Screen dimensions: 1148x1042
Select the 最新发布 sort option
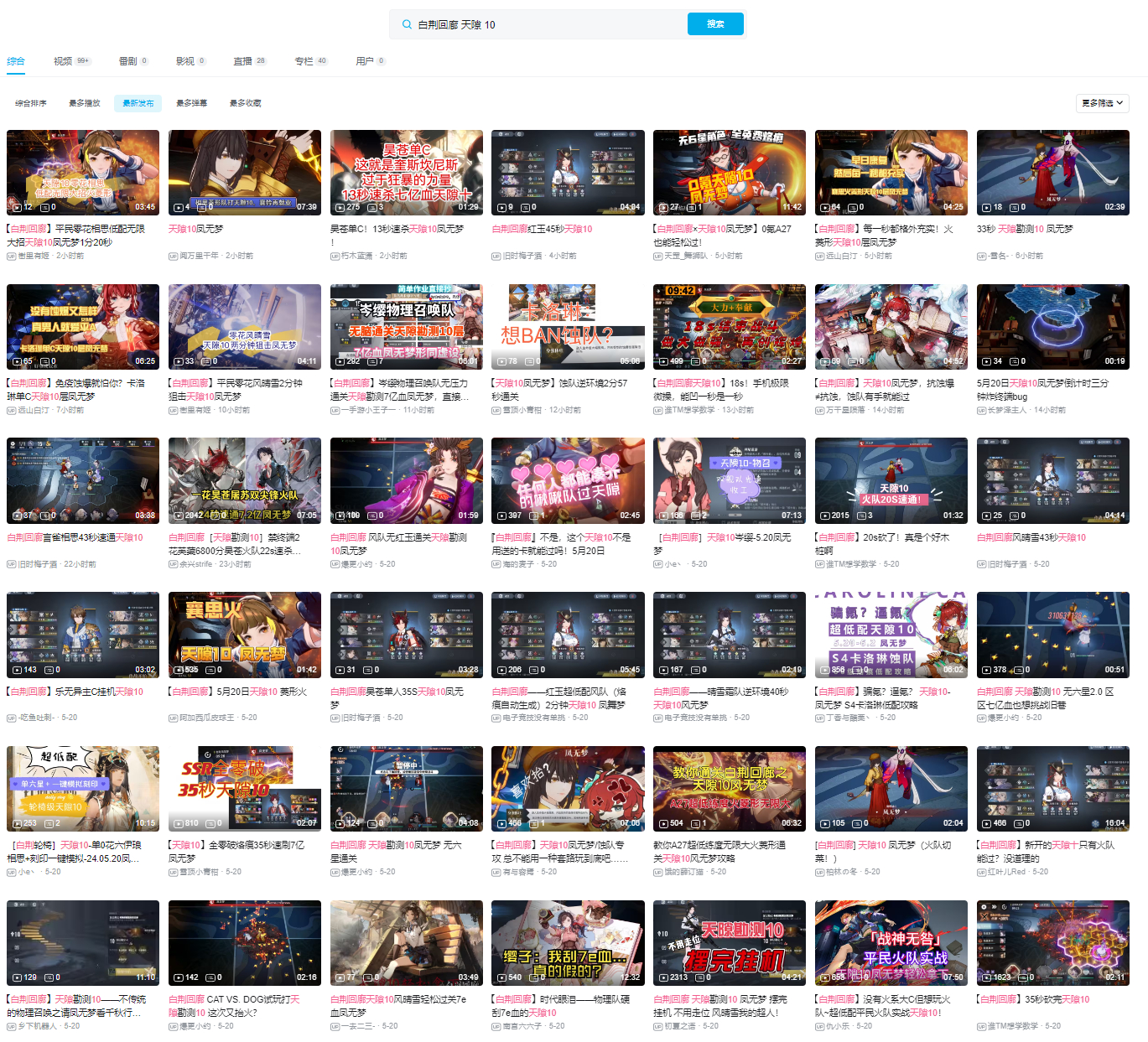coord(138,103)
